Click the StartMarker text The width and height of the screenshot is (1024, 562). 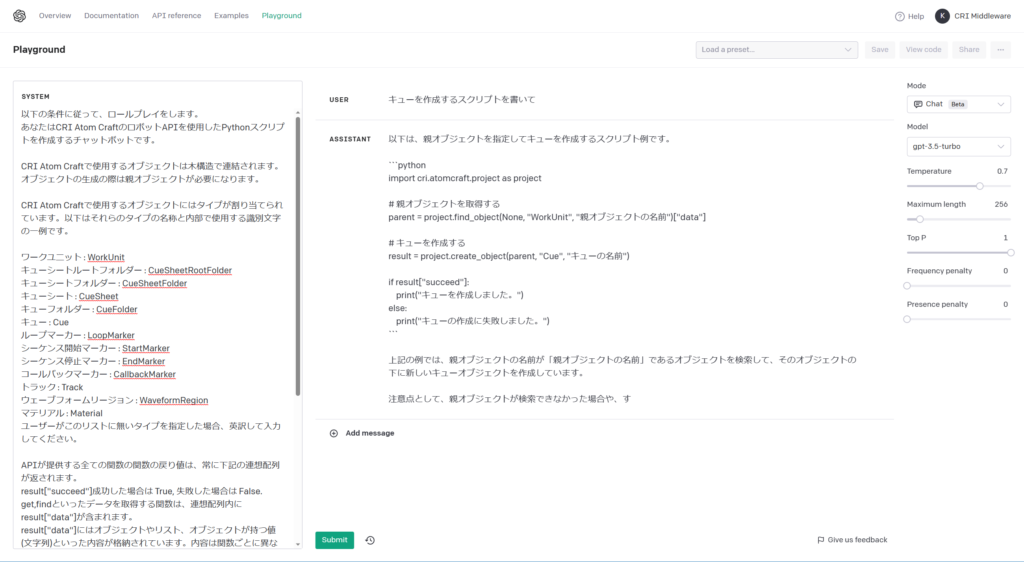tap(146, 349)
